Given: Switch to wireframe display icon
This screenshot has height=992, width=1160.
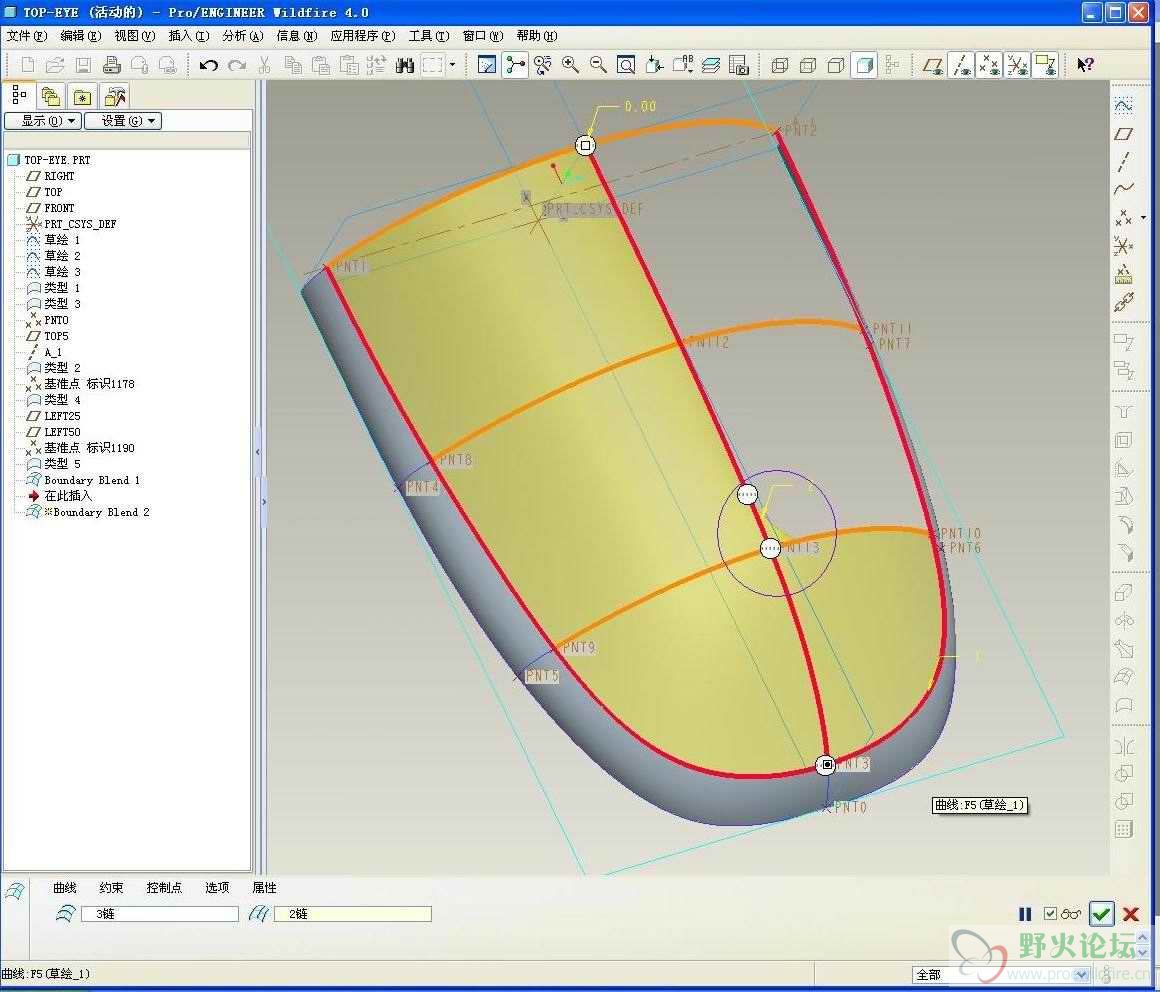Looking at the screenshot, I should coord(780,65).
